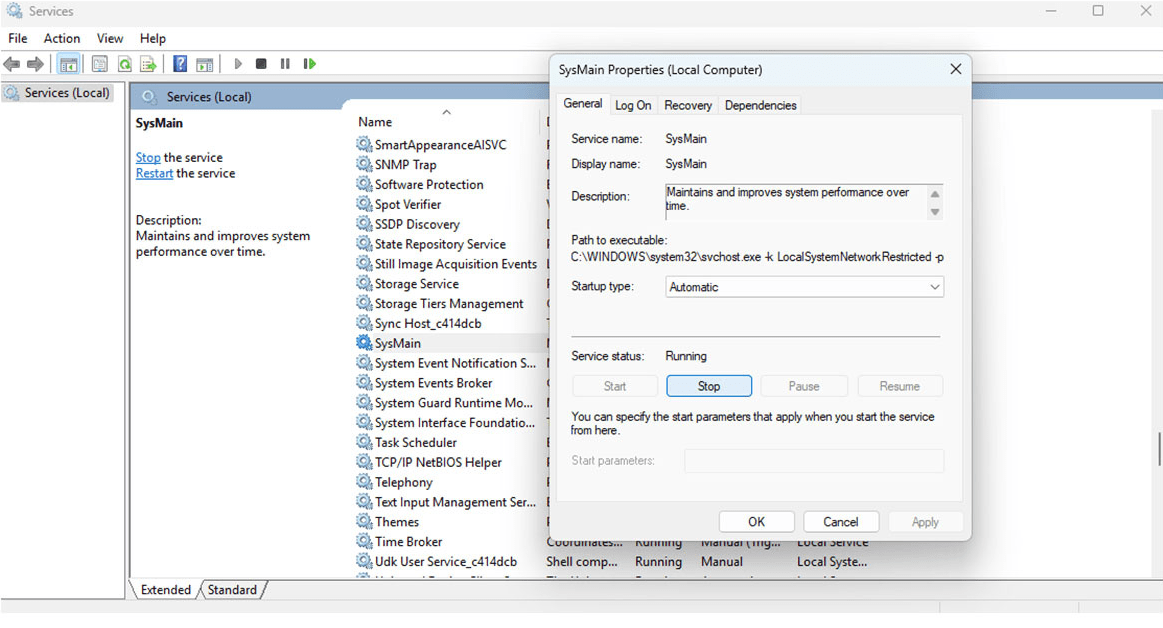Viewport: 1163px width, 628px height.
Task: Switch to the Standard view tab
Action: coord(232,589)
